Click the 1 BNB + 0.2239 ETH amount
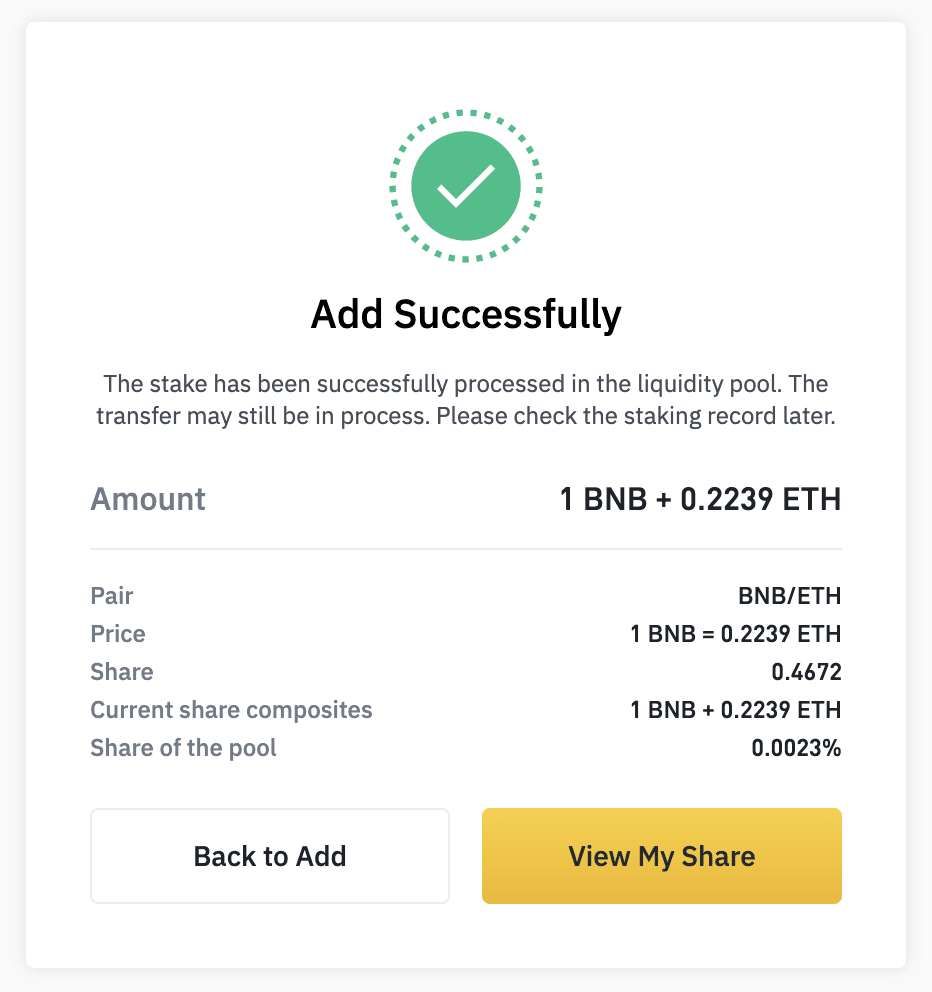Screen dimensions: 932x992 pyautogui.click(x=700, y=499)
